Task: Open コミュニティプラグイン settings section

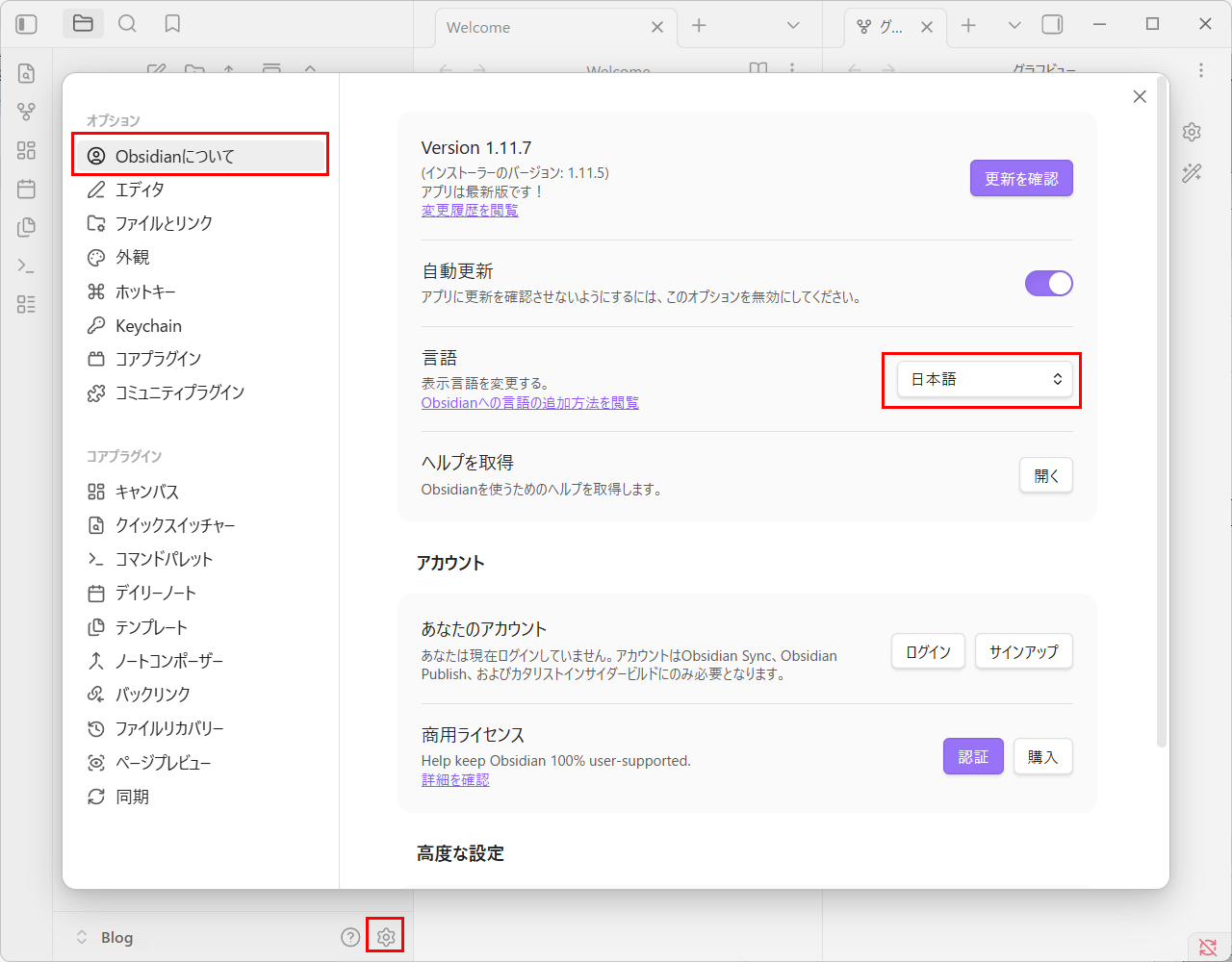Action: [x=179, y=392]
